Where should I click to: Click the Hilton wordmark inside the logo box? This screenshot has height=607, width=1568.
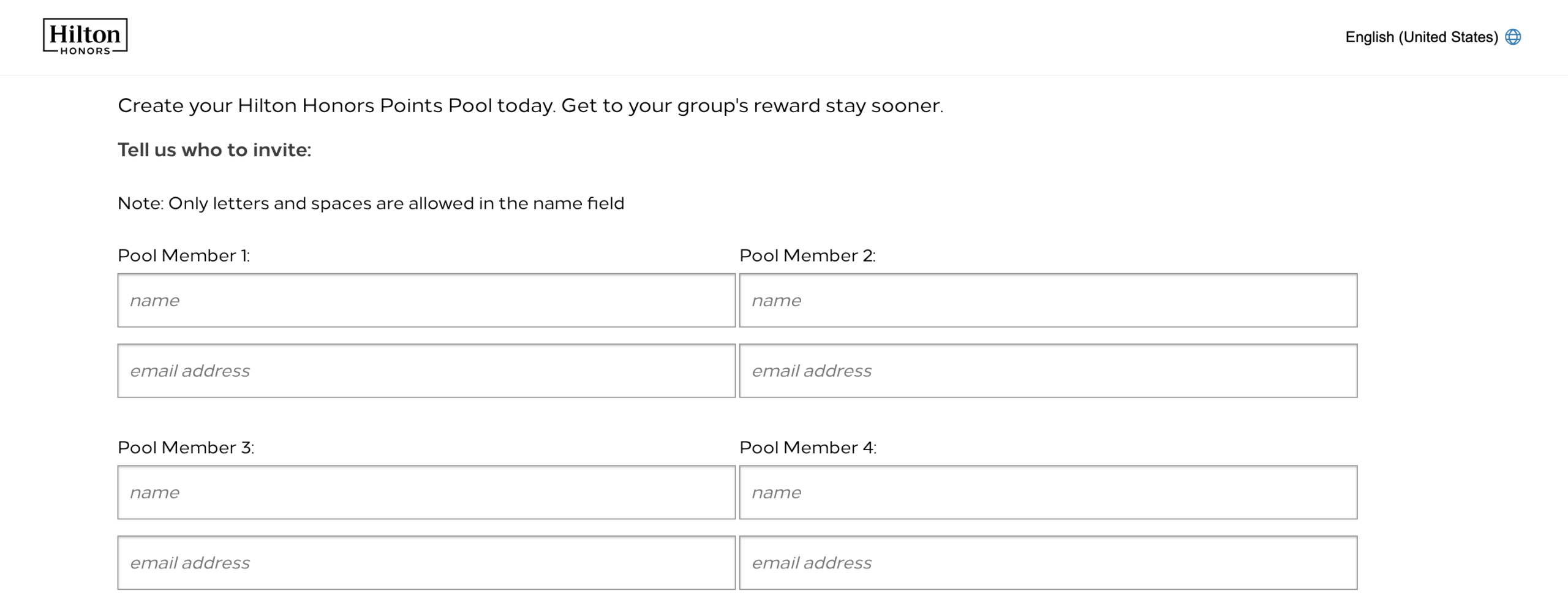[84, 32]
